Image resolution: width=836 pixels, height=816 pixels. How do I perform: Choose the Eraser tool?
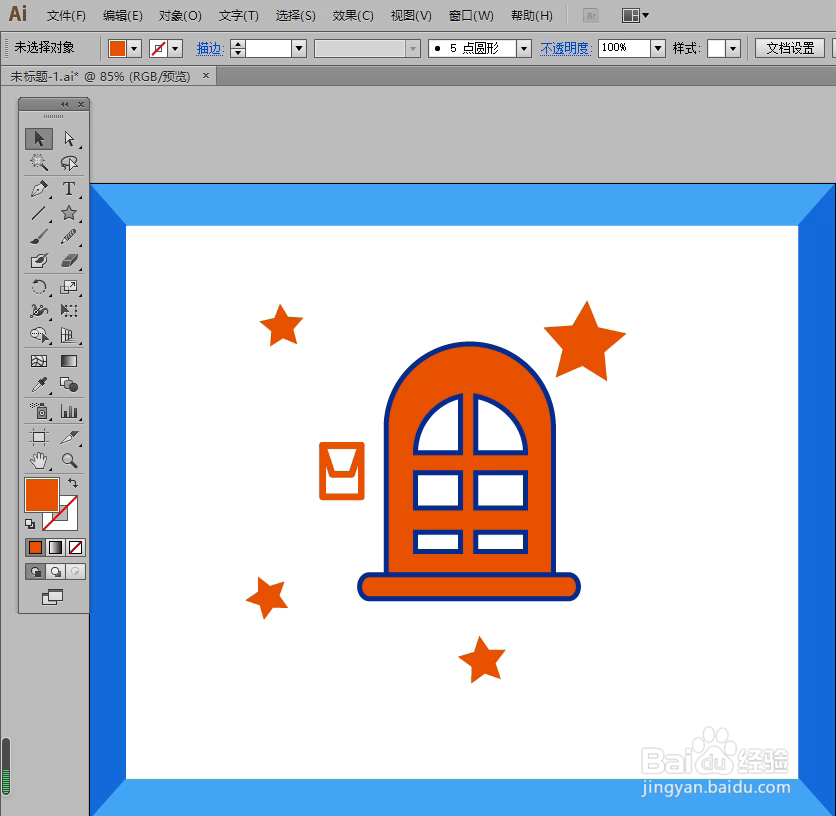click(x=69, y=261)
